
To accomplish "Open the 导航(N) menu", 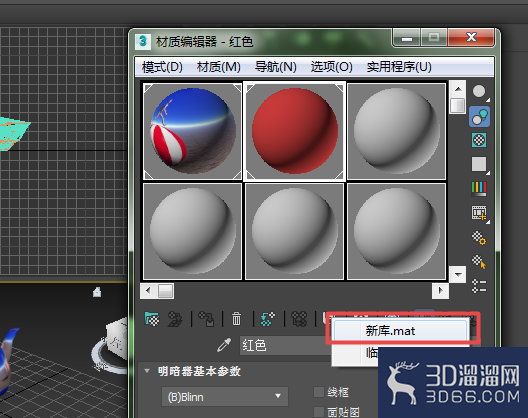I will (275, 67).
